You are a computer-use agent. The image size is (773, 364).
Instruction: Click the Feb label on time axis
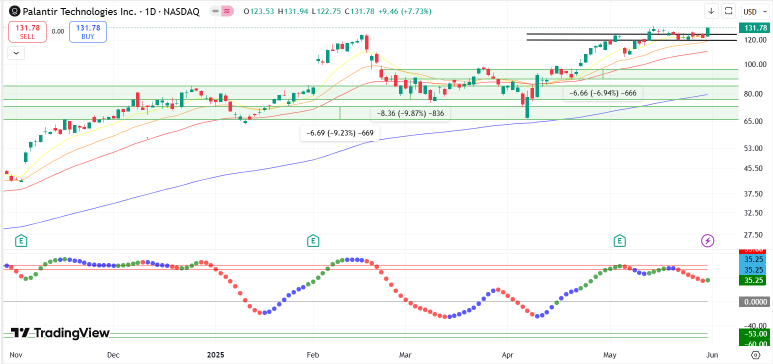312,355
